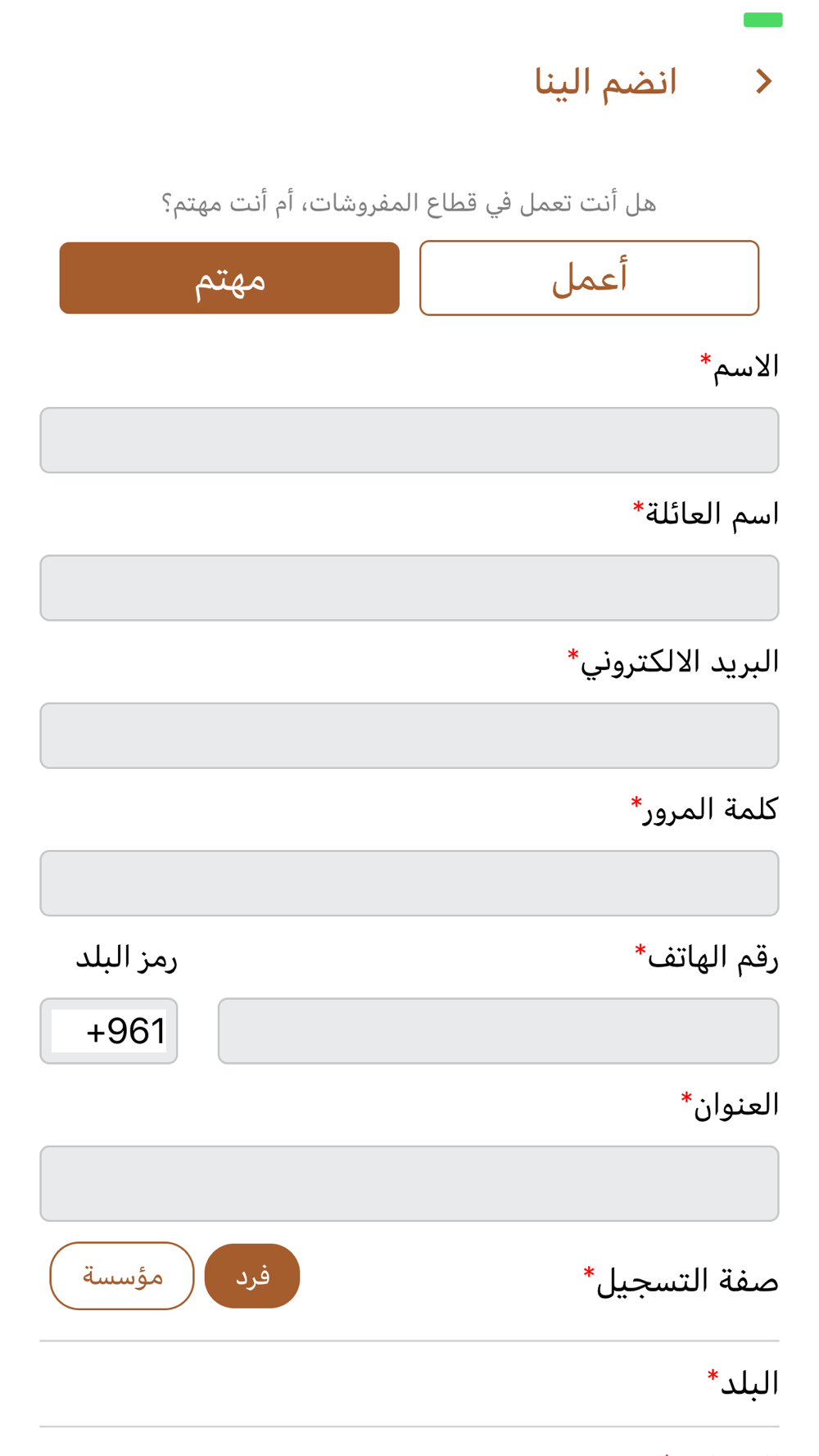Tap the البلد country label text
Viewport: 819px width, 1456px height.
[743, 1382]
